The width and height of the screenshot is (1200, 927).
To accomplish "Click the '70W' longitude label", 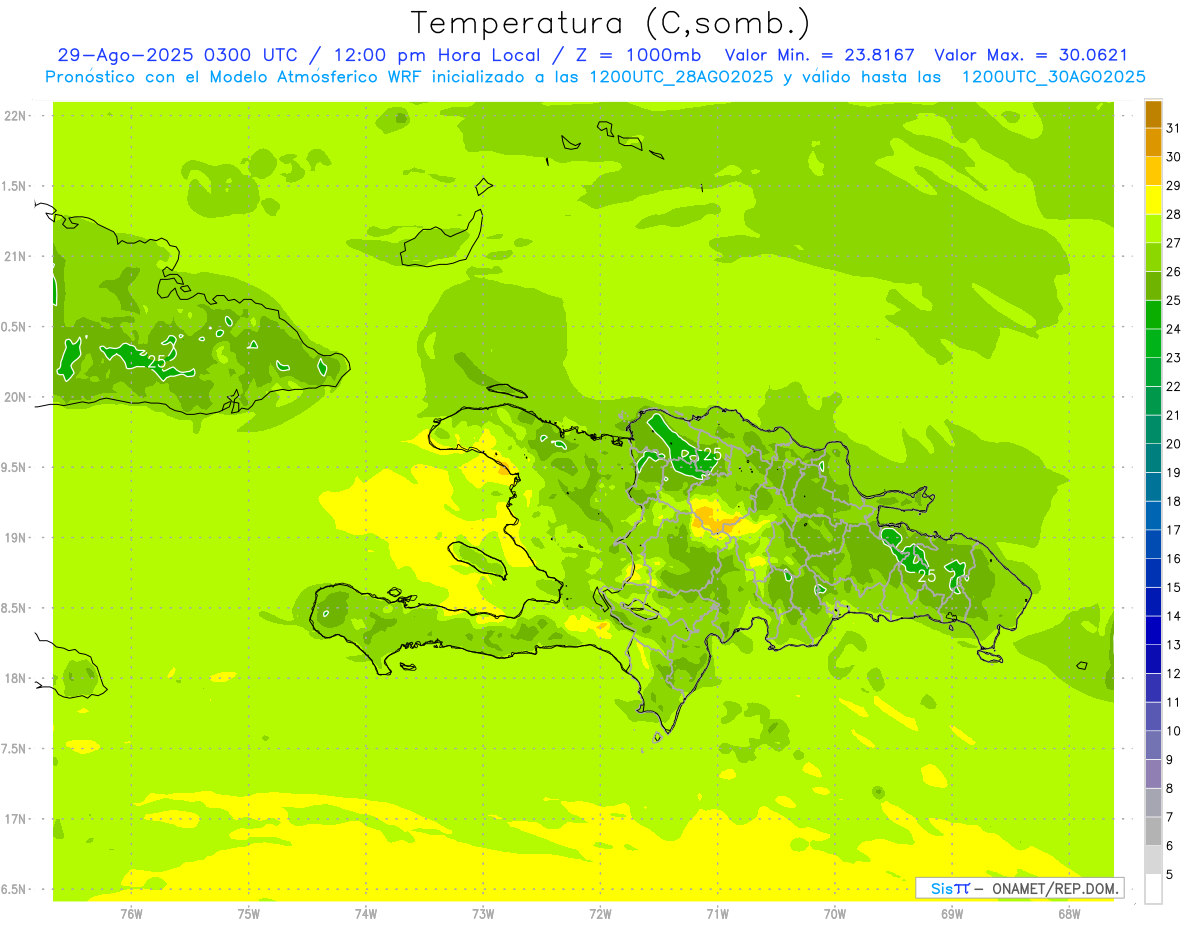I will 835,914.
